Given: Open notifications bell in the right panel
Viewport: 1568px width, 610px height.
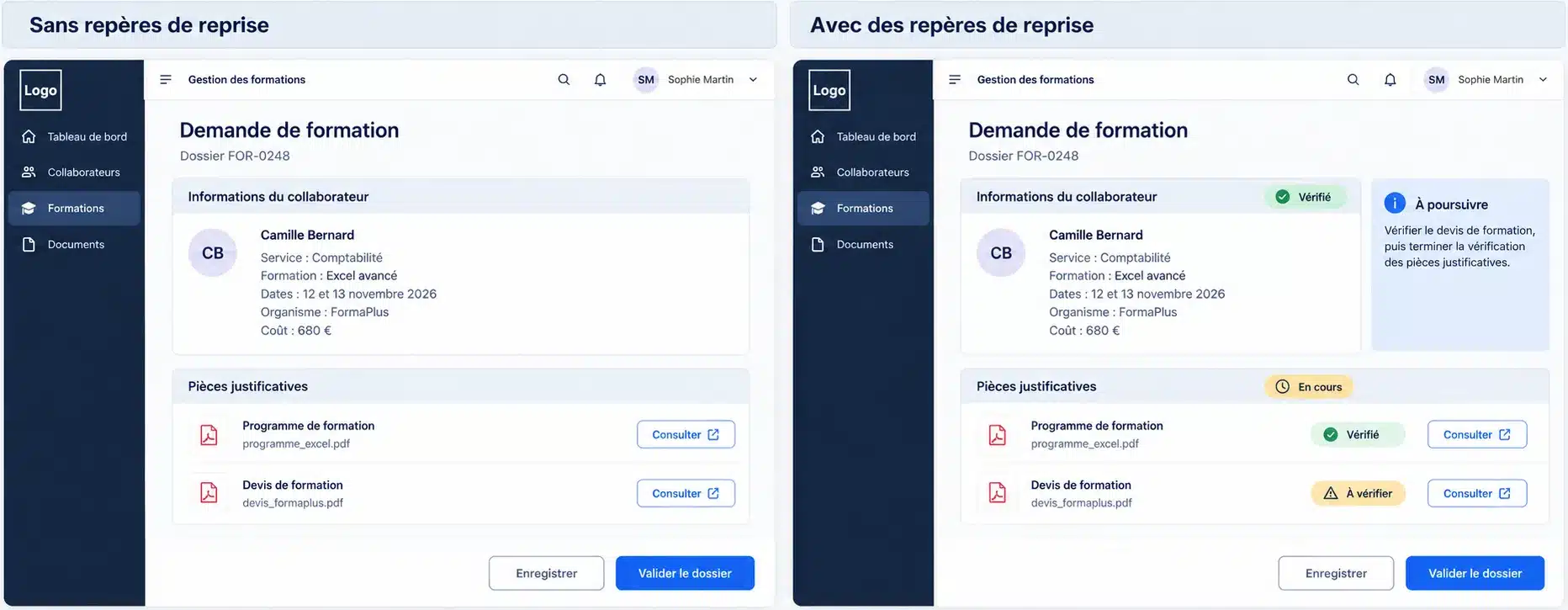Looking at the screenshot, I should 1390,80.
